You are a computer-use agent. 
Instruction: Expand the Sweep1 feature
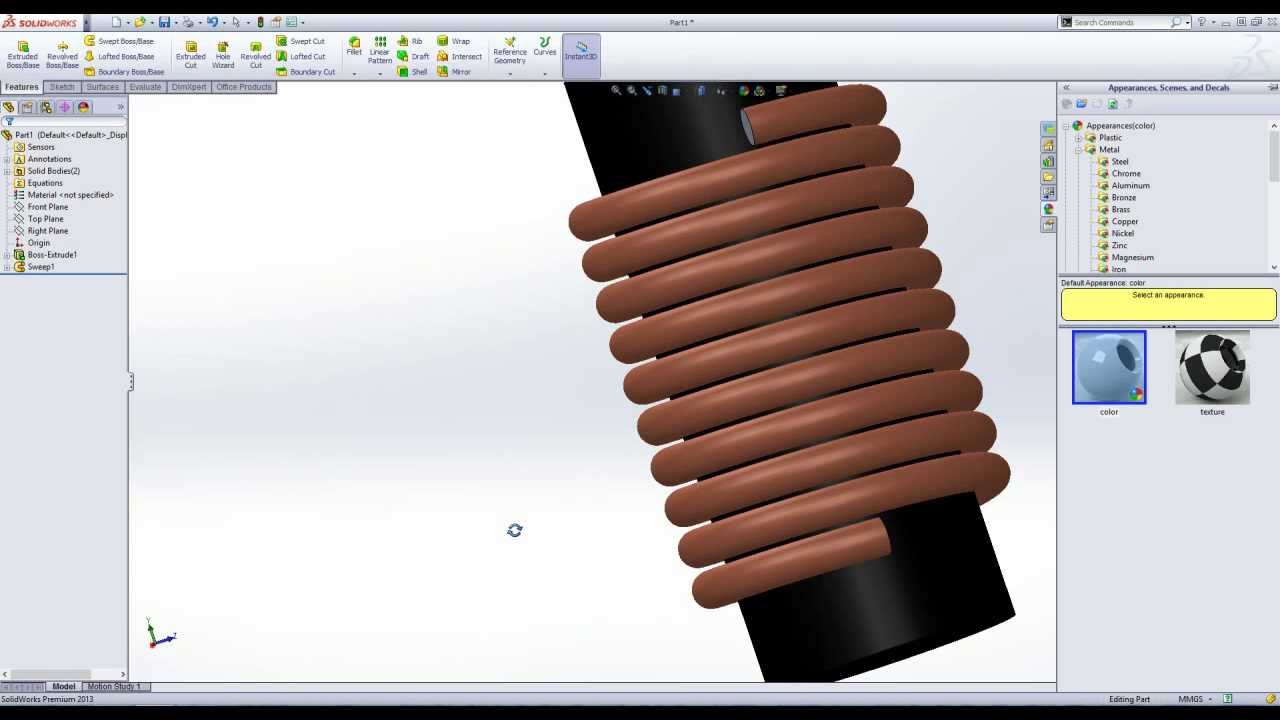coord(7,267)
